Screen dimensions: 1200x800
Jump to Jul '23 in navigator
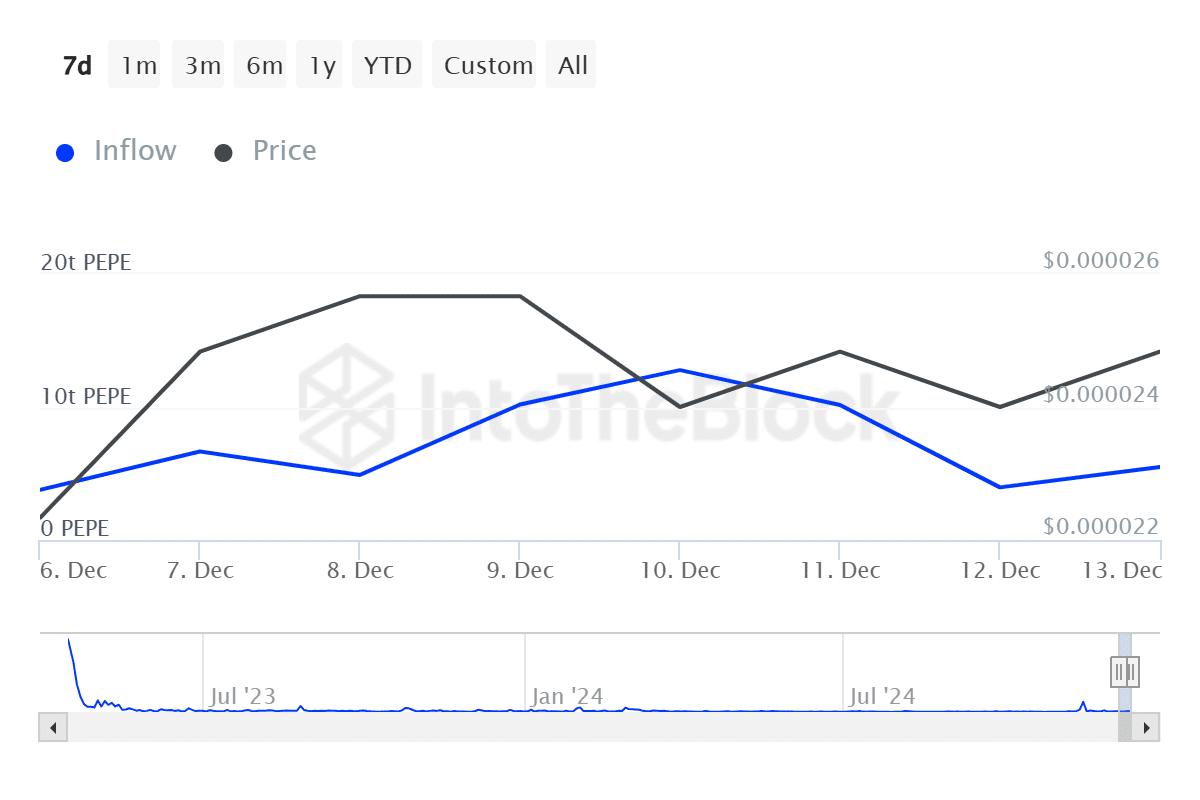click(x=242, y=696)
